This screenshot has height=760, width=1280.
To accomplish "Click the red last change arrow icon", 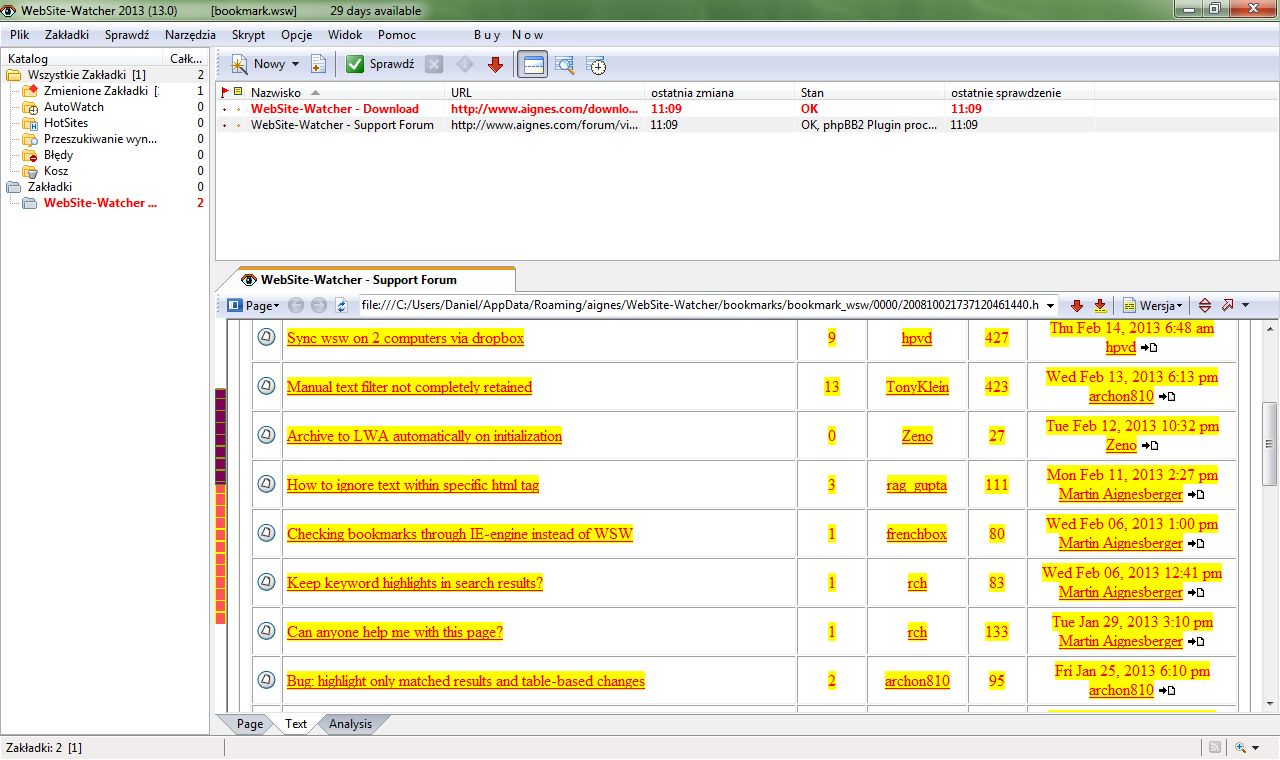I will (1100, 305).
